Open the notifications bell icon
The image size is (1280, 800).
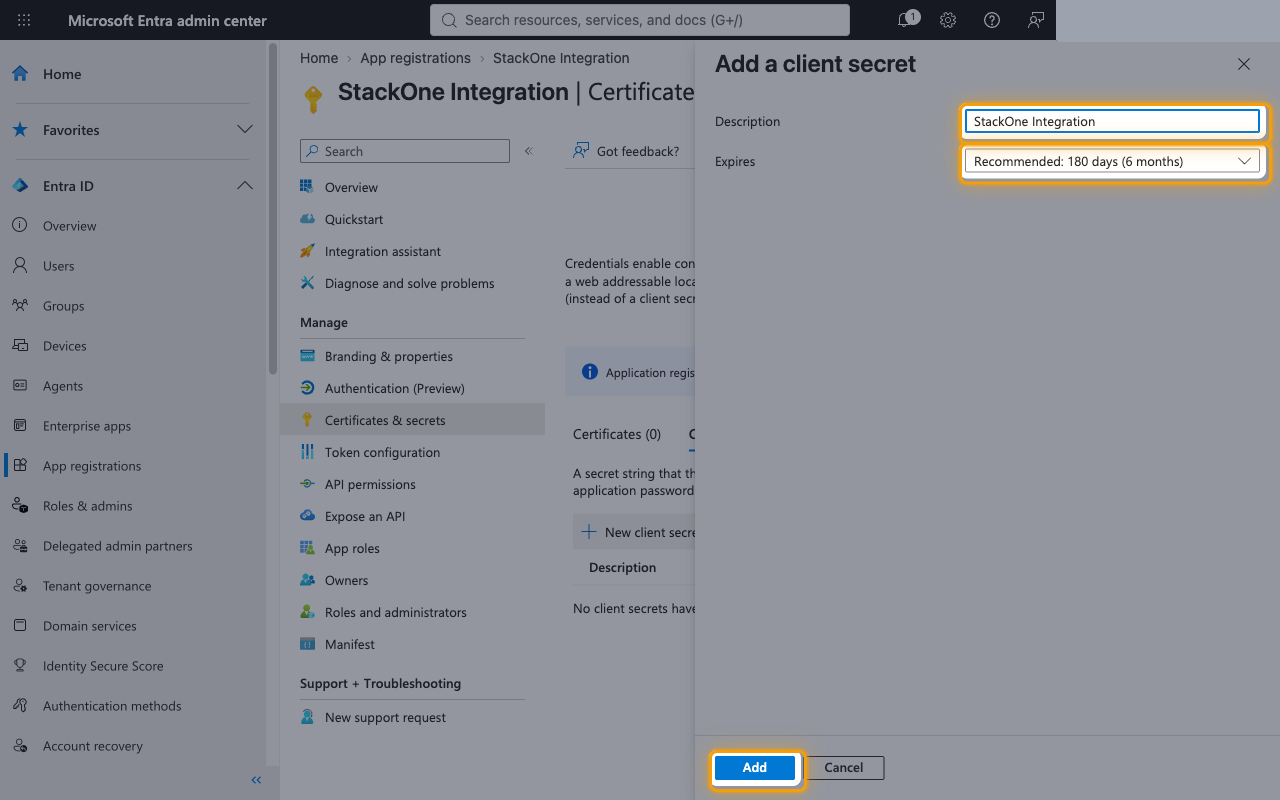[x=905, y=20]
